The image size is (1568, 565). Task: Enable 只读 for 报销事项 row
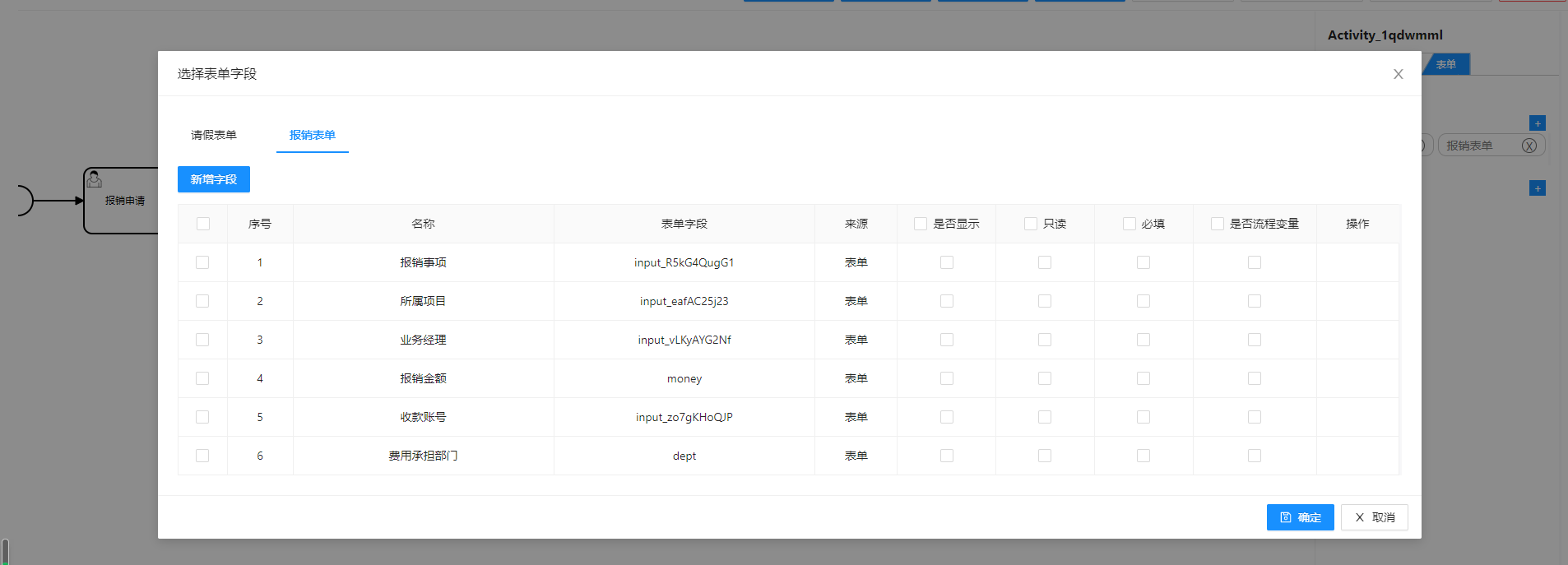[x=1045, y=262]
